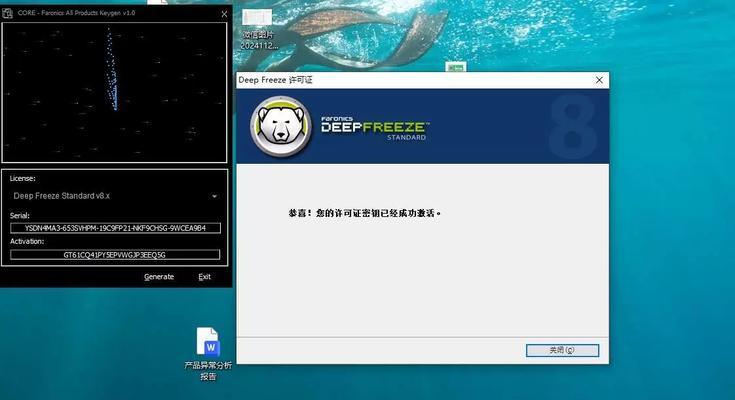
Task: Click the Exit button in the keygen
Action: tap(204, 277)
